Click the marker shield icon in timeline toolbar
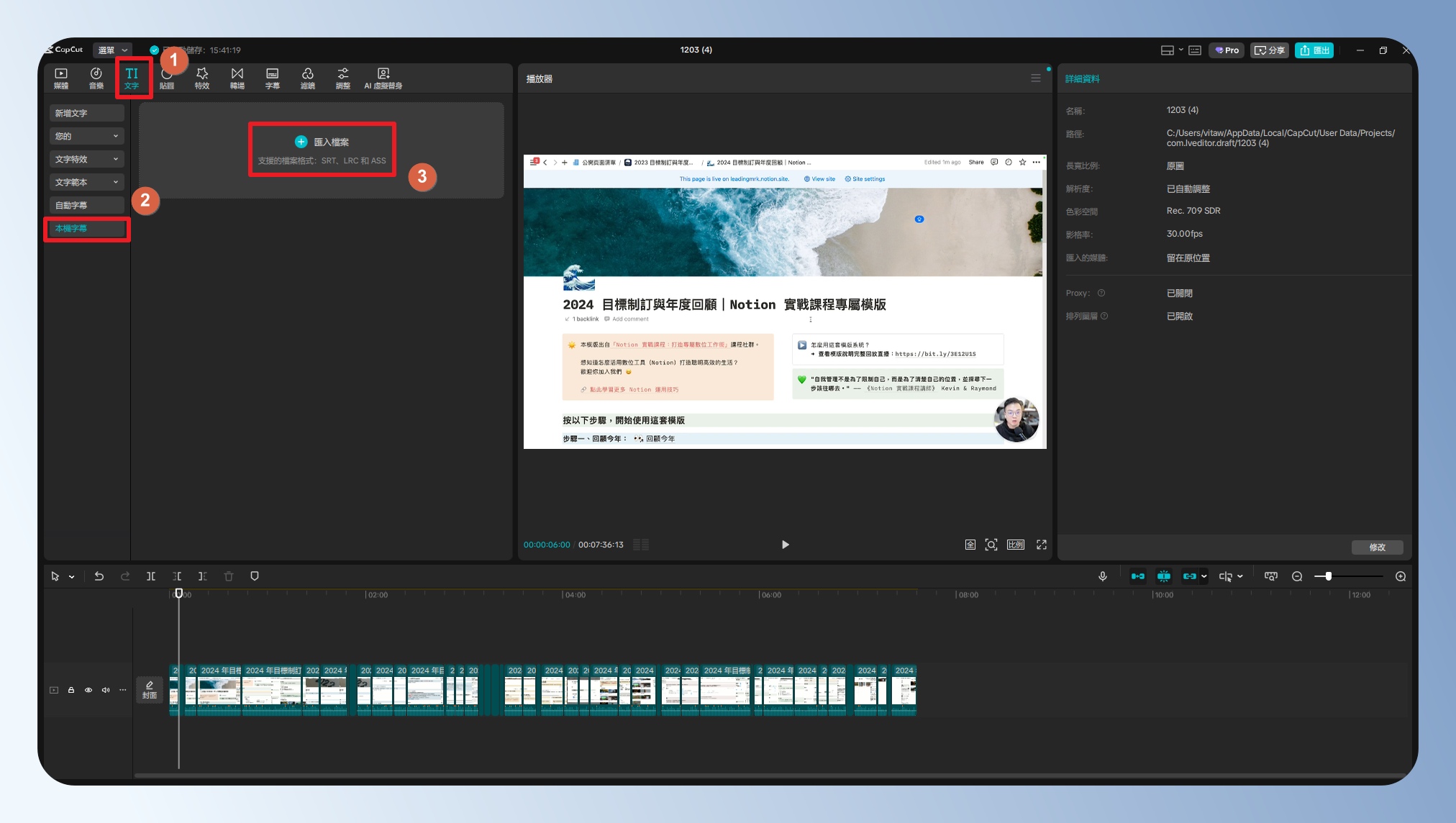1456x823 pixels. point(254,576)
